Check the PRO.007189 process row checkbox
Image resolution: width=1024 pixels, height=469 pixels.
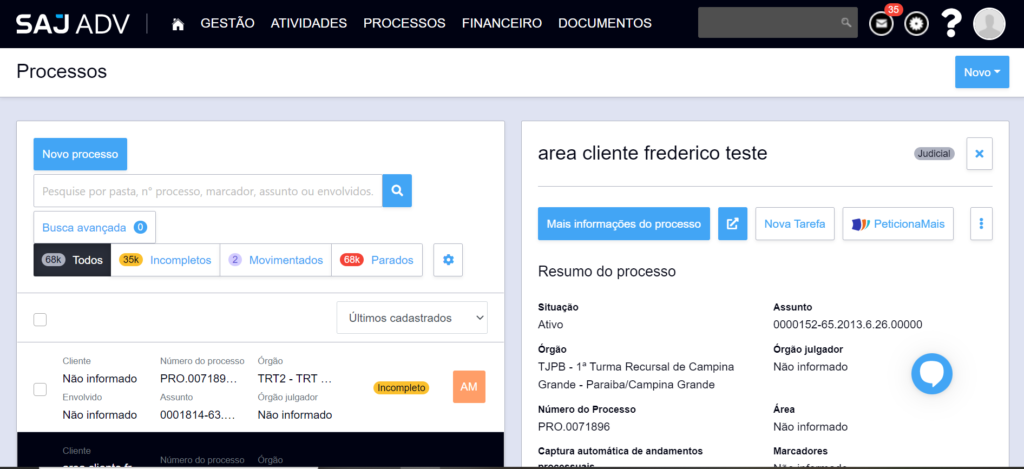[40, 389]
